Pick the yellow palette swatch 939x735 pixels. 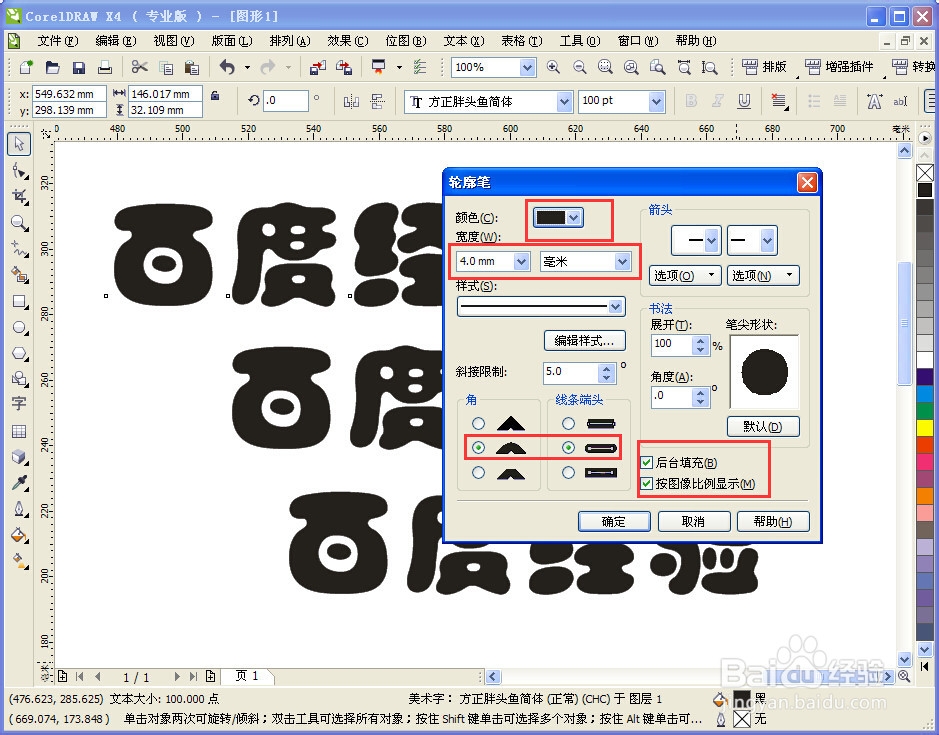(x=925, y=427)
